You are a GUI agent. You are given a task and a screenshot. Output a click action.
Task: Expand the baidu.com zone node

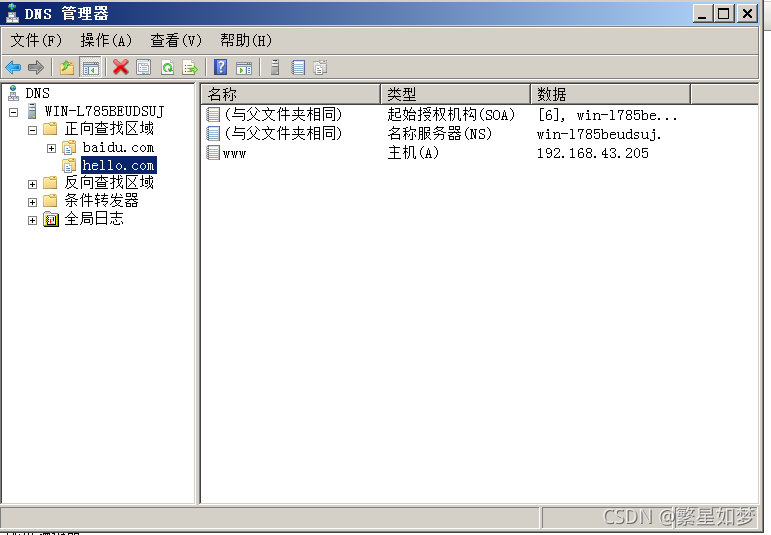pos(51,148)
